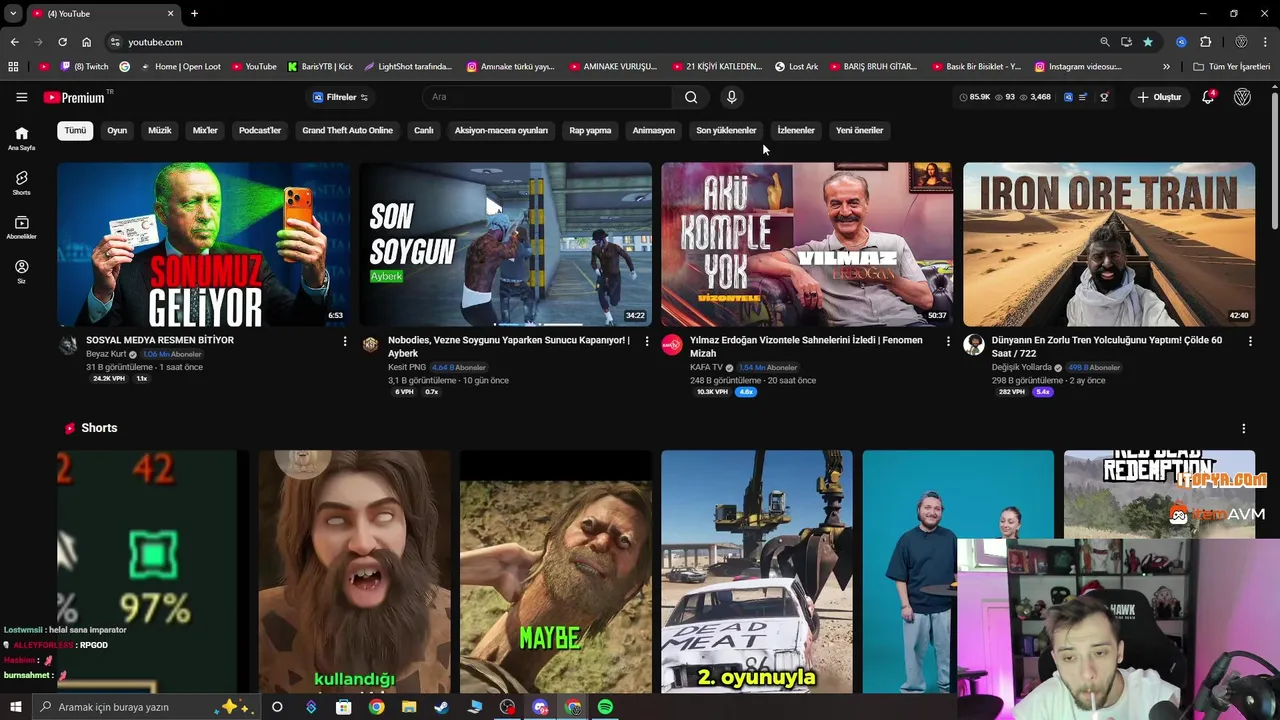
Task: Open the Windows Start menu
Action: click(15, 707)
